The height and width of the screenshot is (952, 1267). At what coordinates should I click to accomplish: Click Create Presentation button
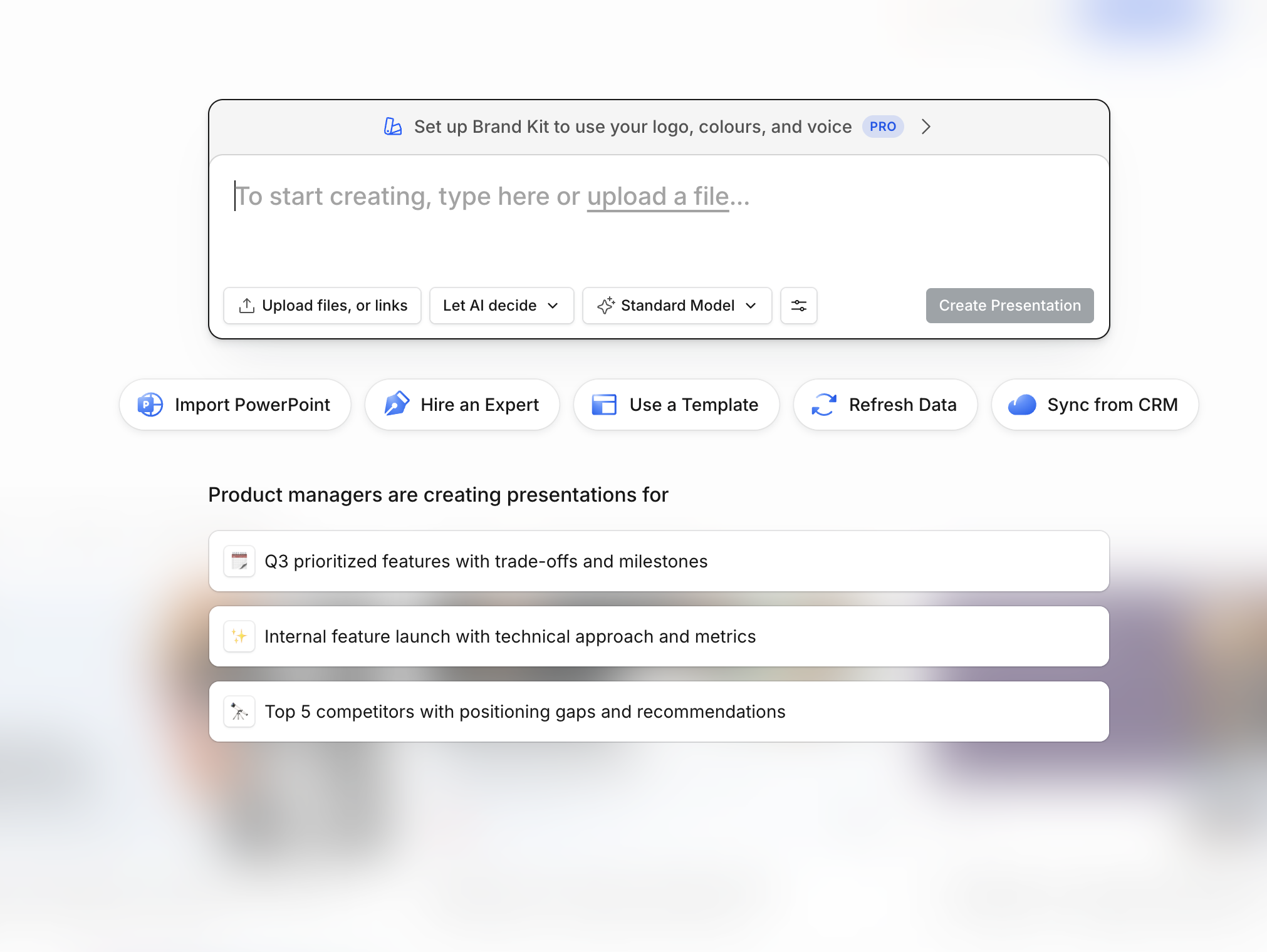pos(1009,306)
